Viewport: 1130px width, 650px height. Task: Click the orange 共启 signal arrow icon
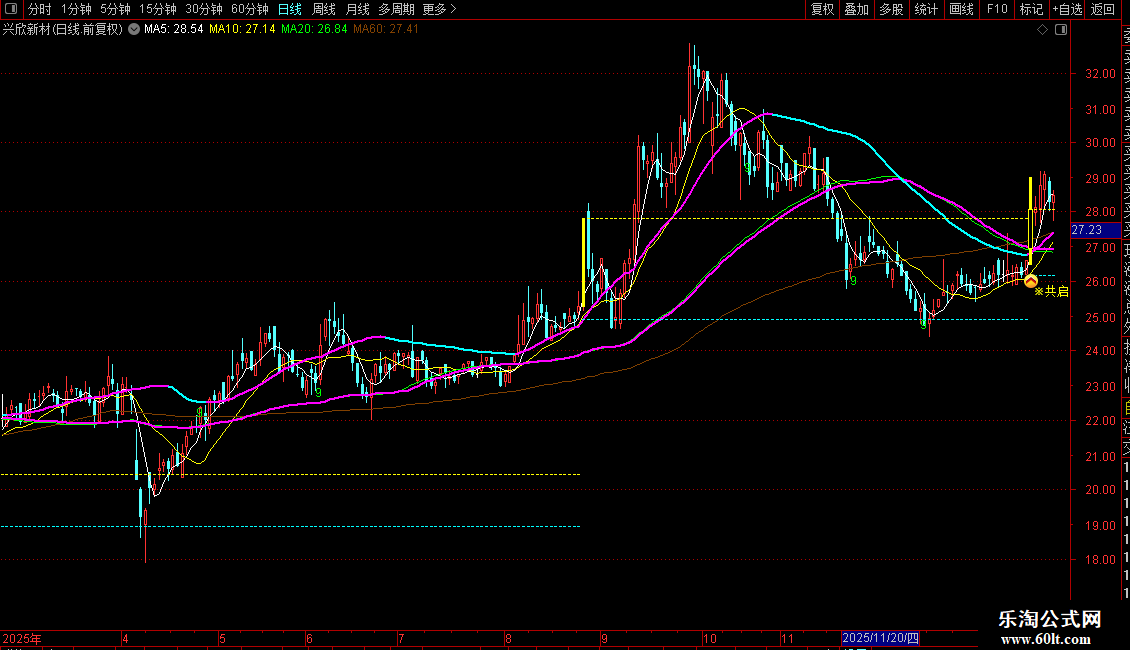tap(1031, 281)
